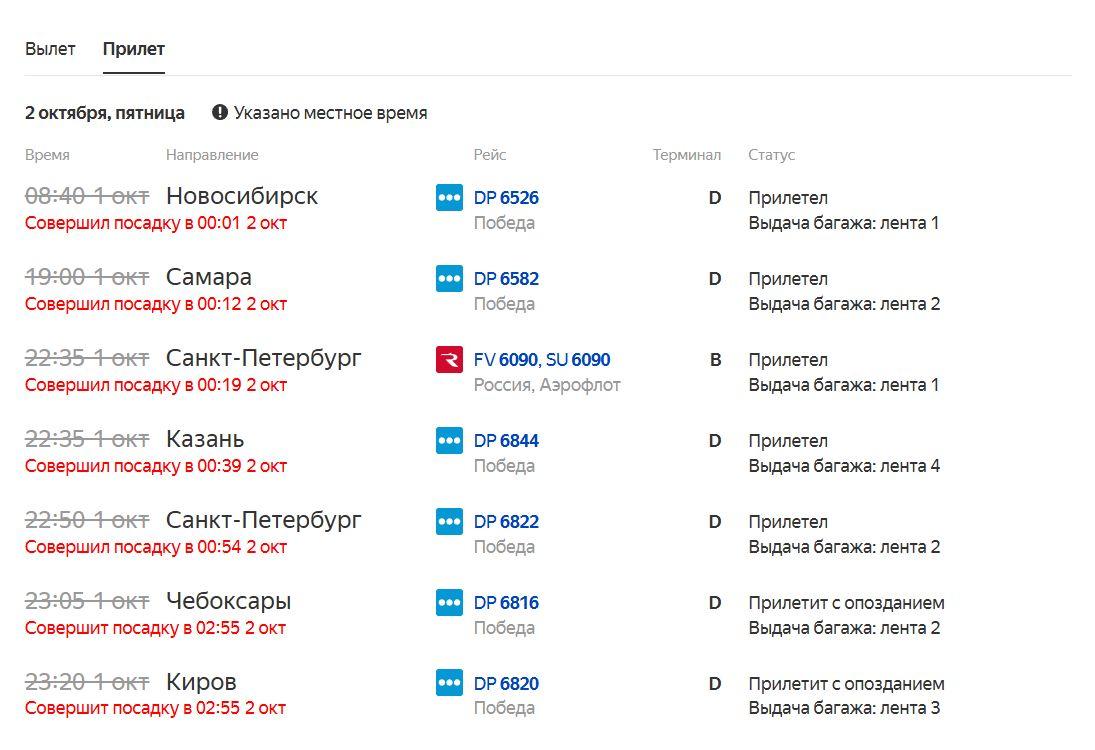Image resolution: width=1095 pixels, height=750 pixels.
Task: Click 'Выдача багажа: лента 4' status
Action: coord(844,466)
